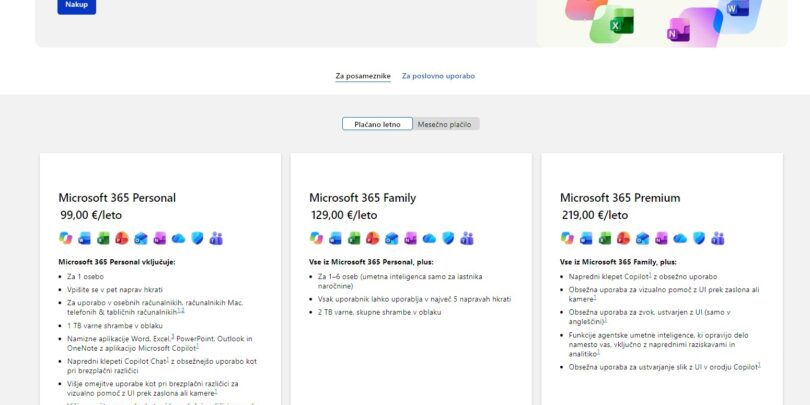Click the Excel logo in the banner artwork
The image size is (810, 405).
(x=620, y=22)
